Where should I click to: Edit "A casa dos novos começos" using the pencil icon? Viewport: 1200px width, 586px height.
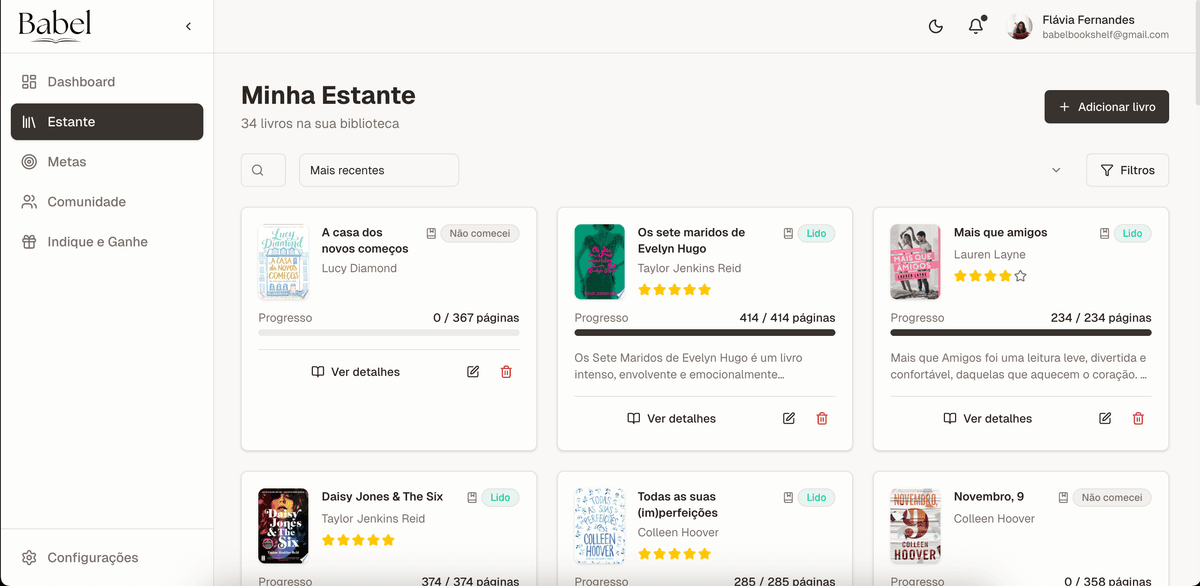[472, 371]
